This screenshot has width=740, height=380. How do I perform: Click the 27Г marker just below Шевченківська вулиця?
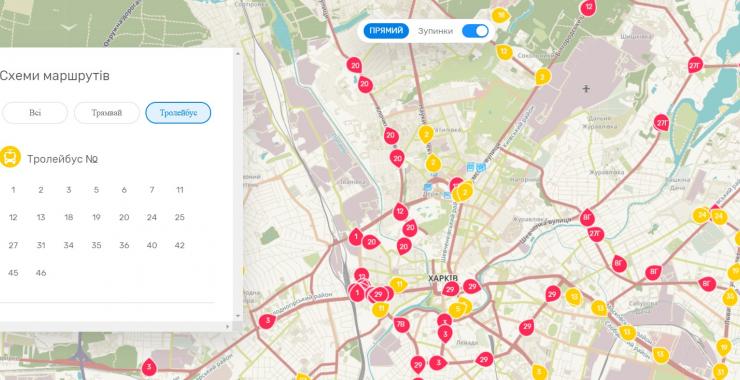596,233
